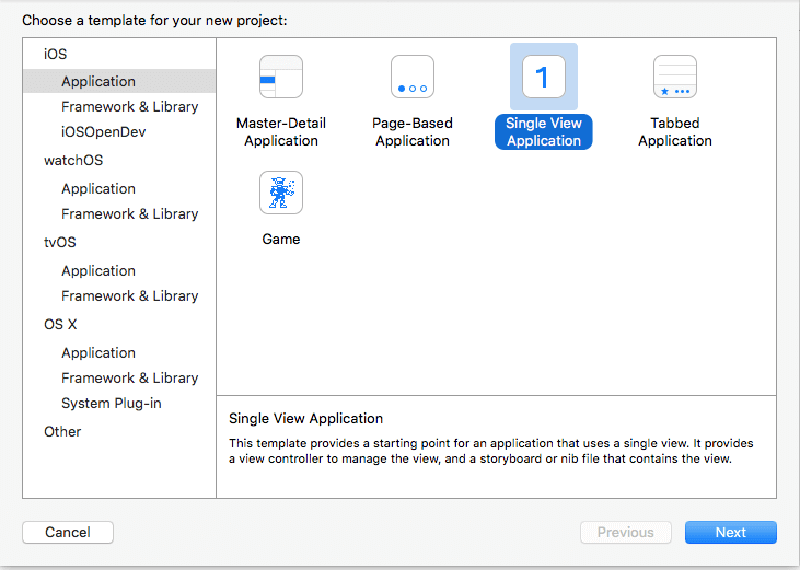Select Framework & Library under watchOS
The height and width of the screenshot is (570, 800).
129,214
